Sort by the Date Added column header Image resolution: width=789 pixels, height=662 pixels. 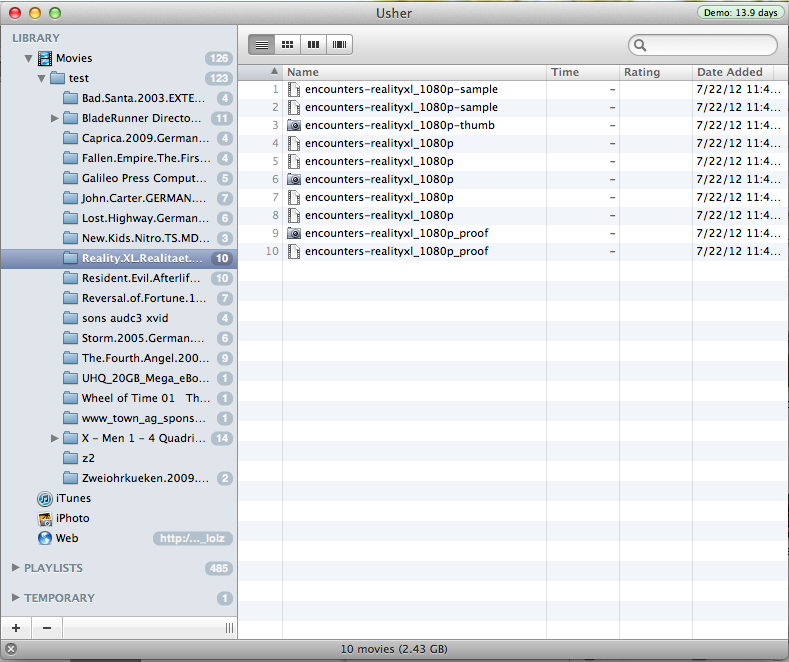733,72
